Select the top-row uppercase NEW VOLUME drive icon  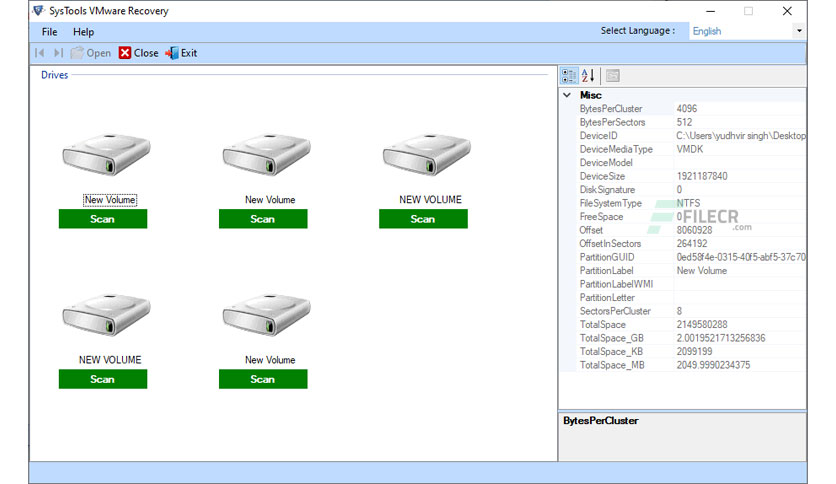[x=427, y=155]
